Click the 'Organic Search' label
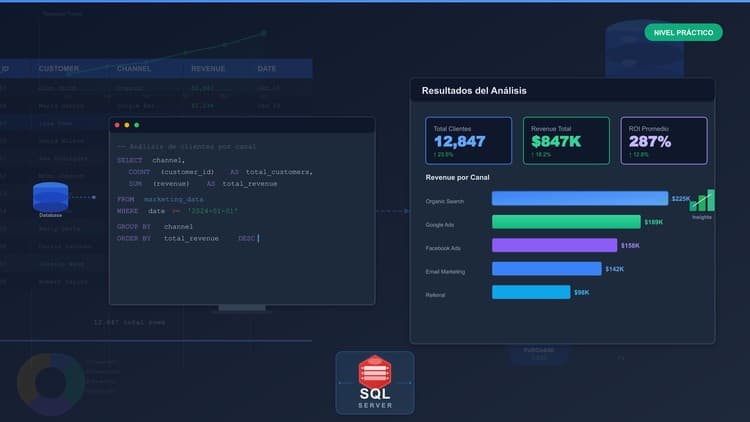This screenshot has width=750, height=422. [x=444, y=201]
